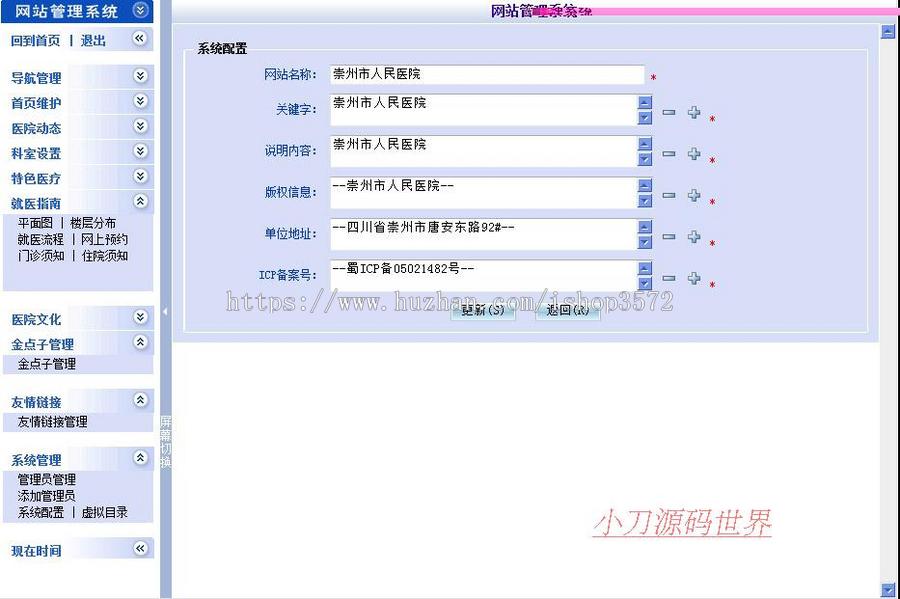Click the 退出 logout link
Screen dimensions: 900x599
click(90, 40)
